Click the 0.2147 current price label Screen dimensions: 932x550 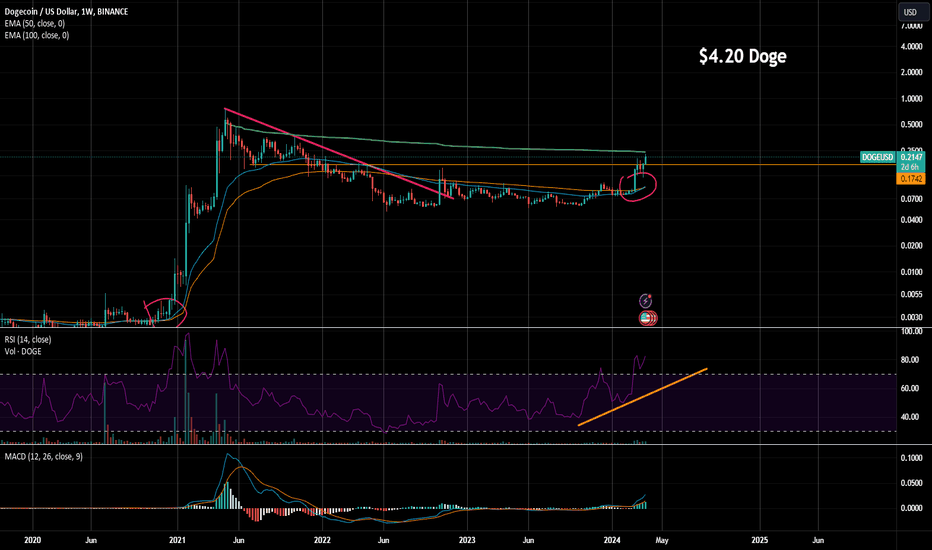pyautogui.click(x=911, y=157)
